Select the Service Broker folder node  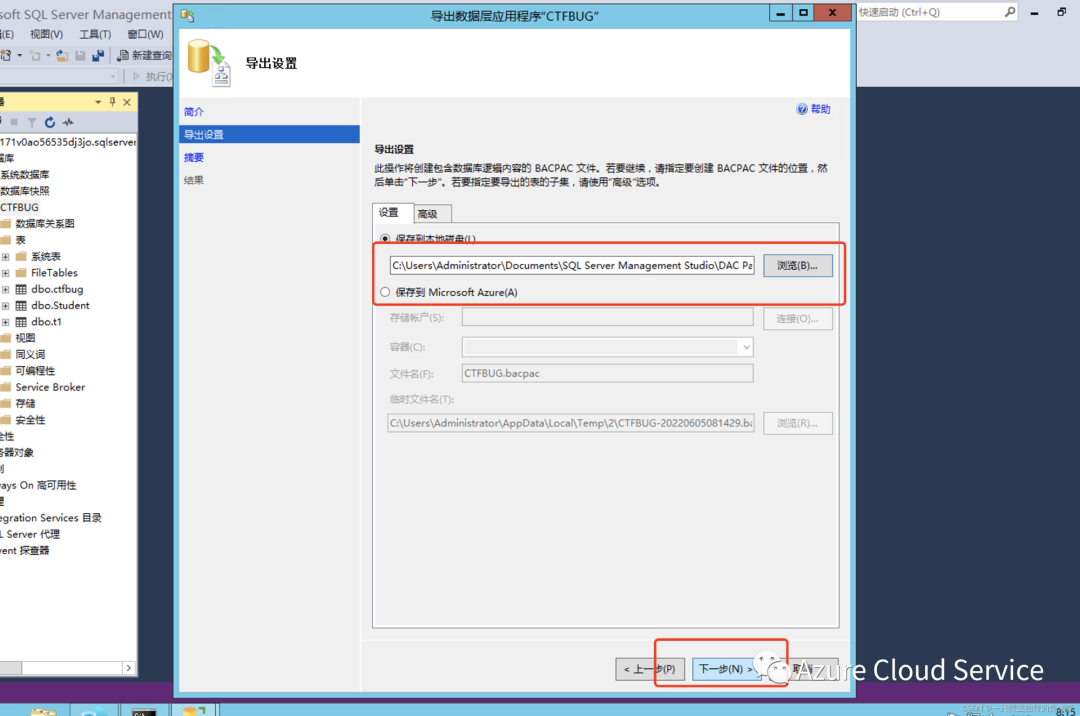[x=50, y=387]
